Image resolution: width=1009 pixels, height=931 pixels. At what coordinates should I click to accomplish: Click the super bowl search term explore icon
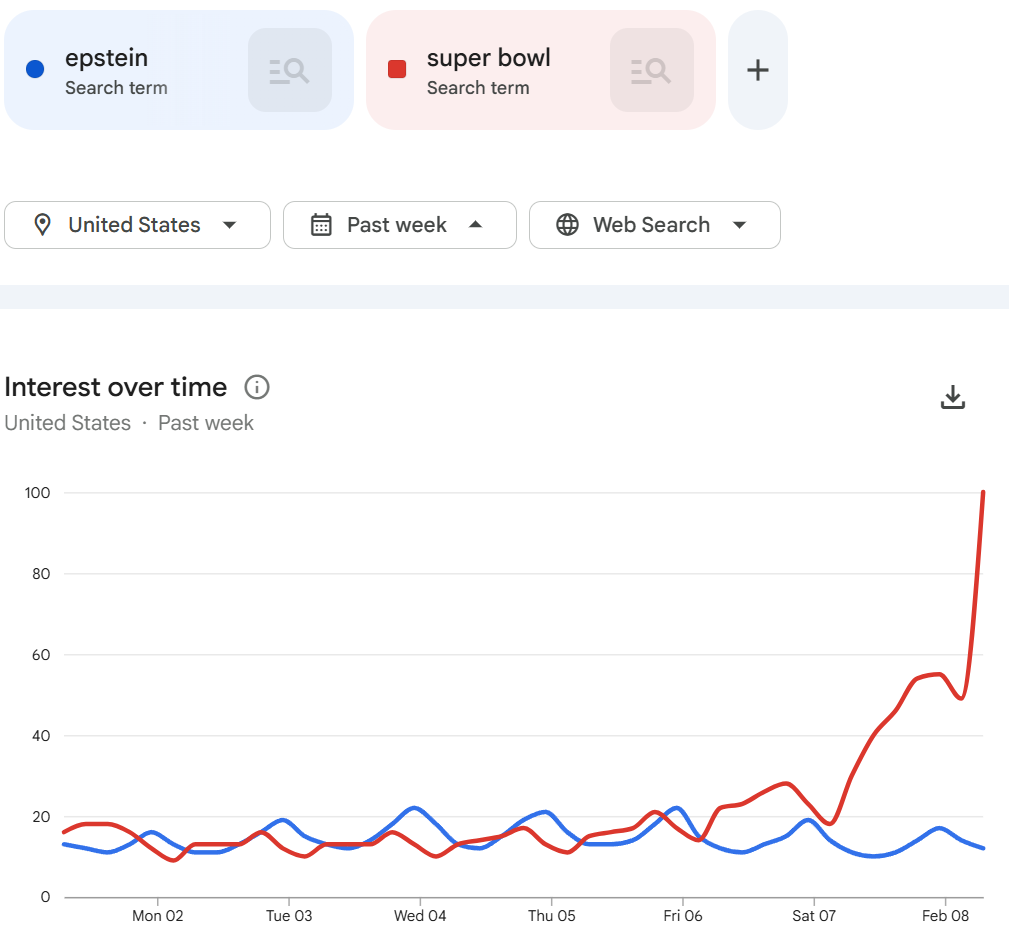coord(652,70)
